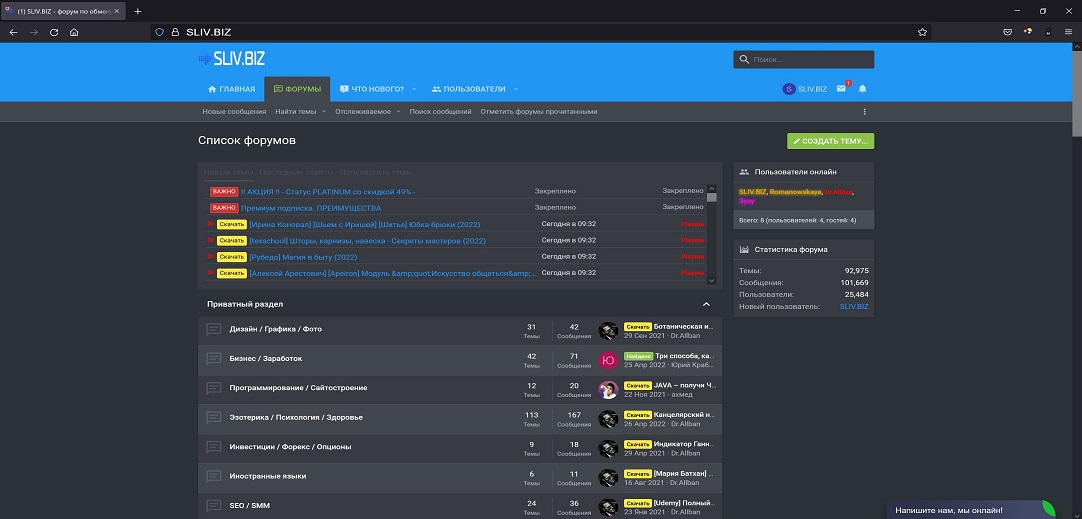The height and width of the screenshot is (519, 1082).
Task: Open АКЦИЯ Статус PLATINUM topic
Action: [328, 191]
